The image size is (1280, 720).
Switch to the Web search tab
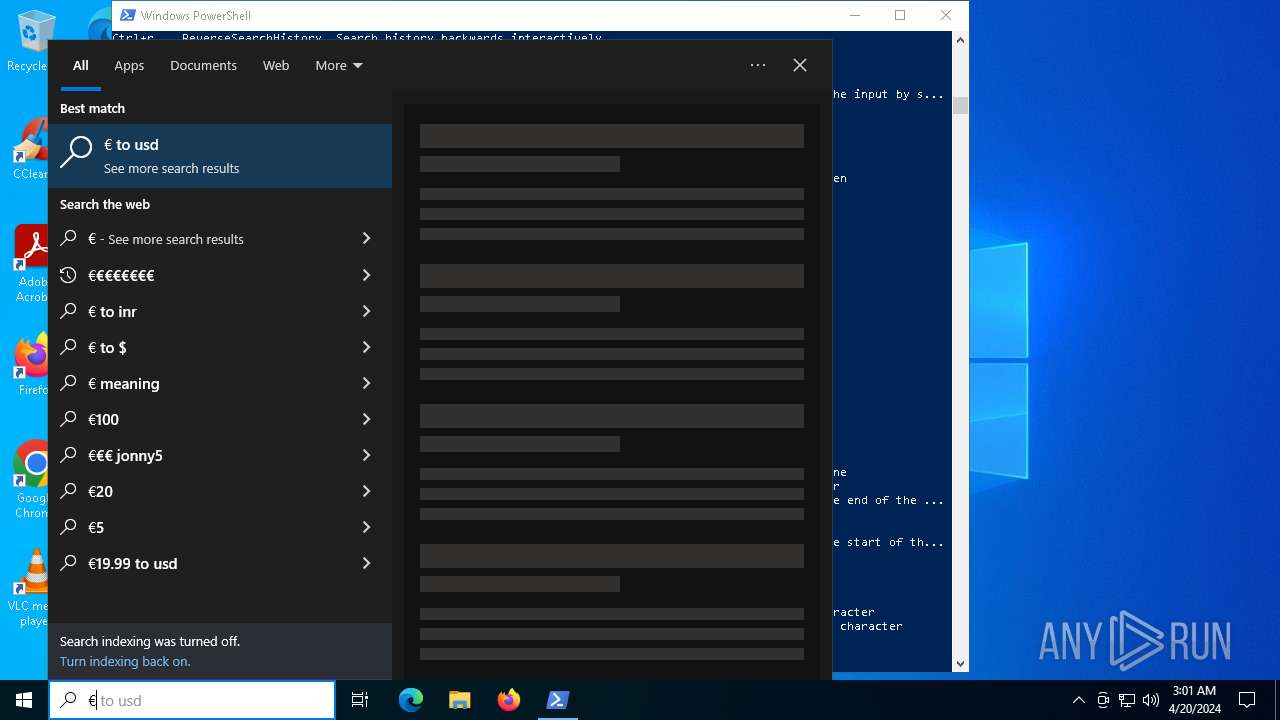click(x=276, y=65)
